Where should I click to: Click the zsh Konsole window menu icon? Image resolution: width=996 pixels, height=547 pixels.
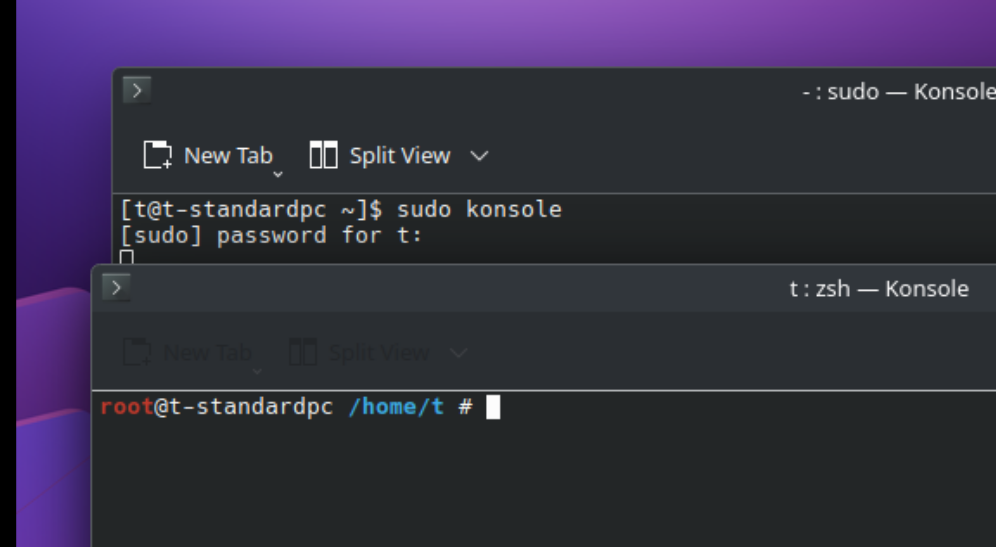tap(117, 288)
